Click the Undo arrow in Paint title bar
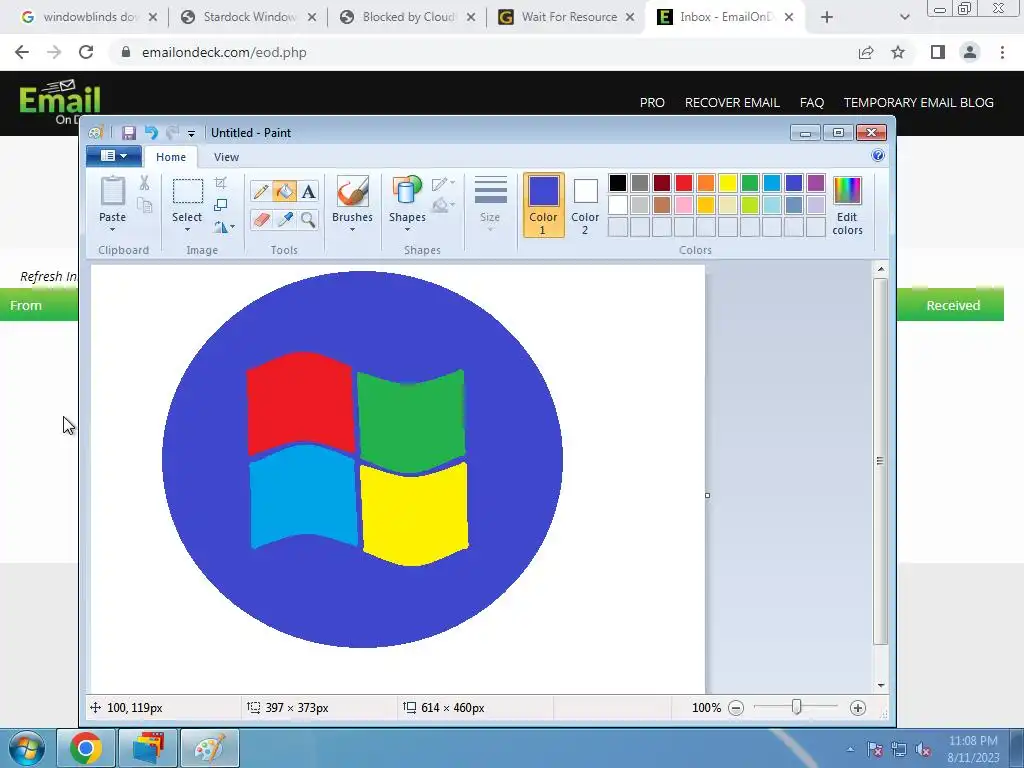This screenshot has height=768, width=1024. (151, 133)
